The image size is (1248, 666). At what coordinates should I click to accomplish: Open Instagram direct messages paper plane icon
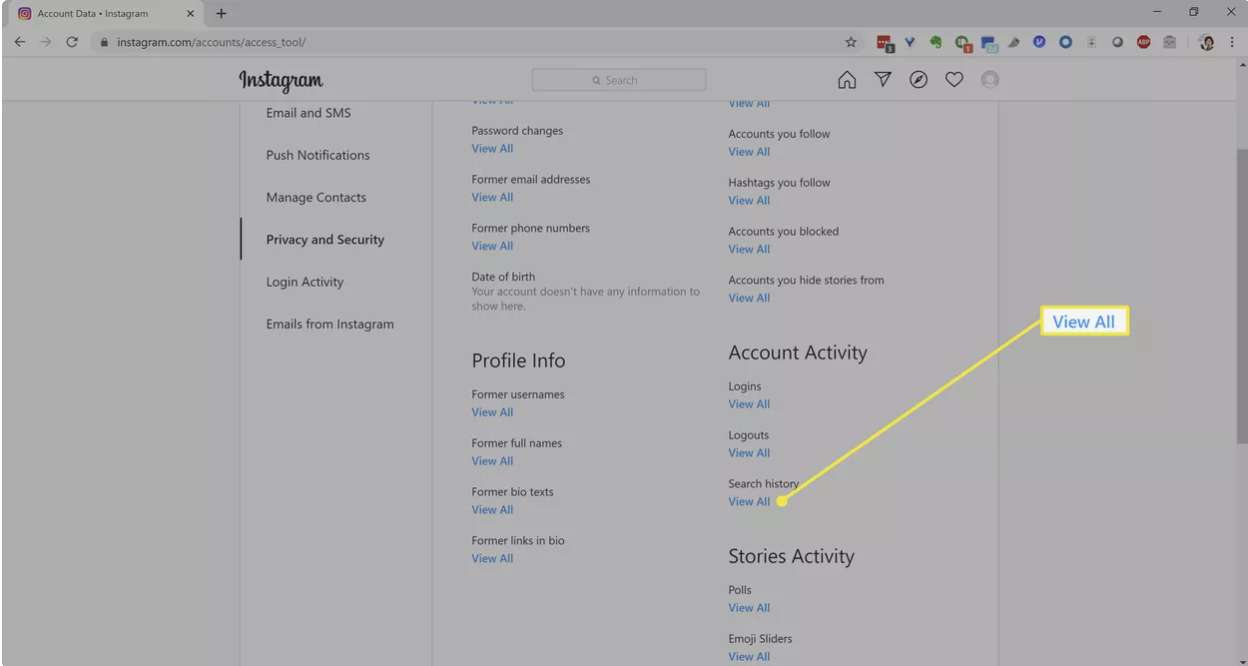pyautogui.click(x=882, y=80)
